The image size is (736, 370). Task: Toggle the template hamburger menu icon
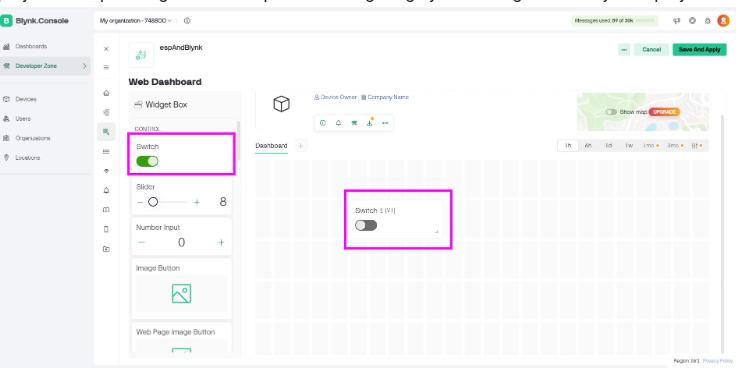coord(106,68)
